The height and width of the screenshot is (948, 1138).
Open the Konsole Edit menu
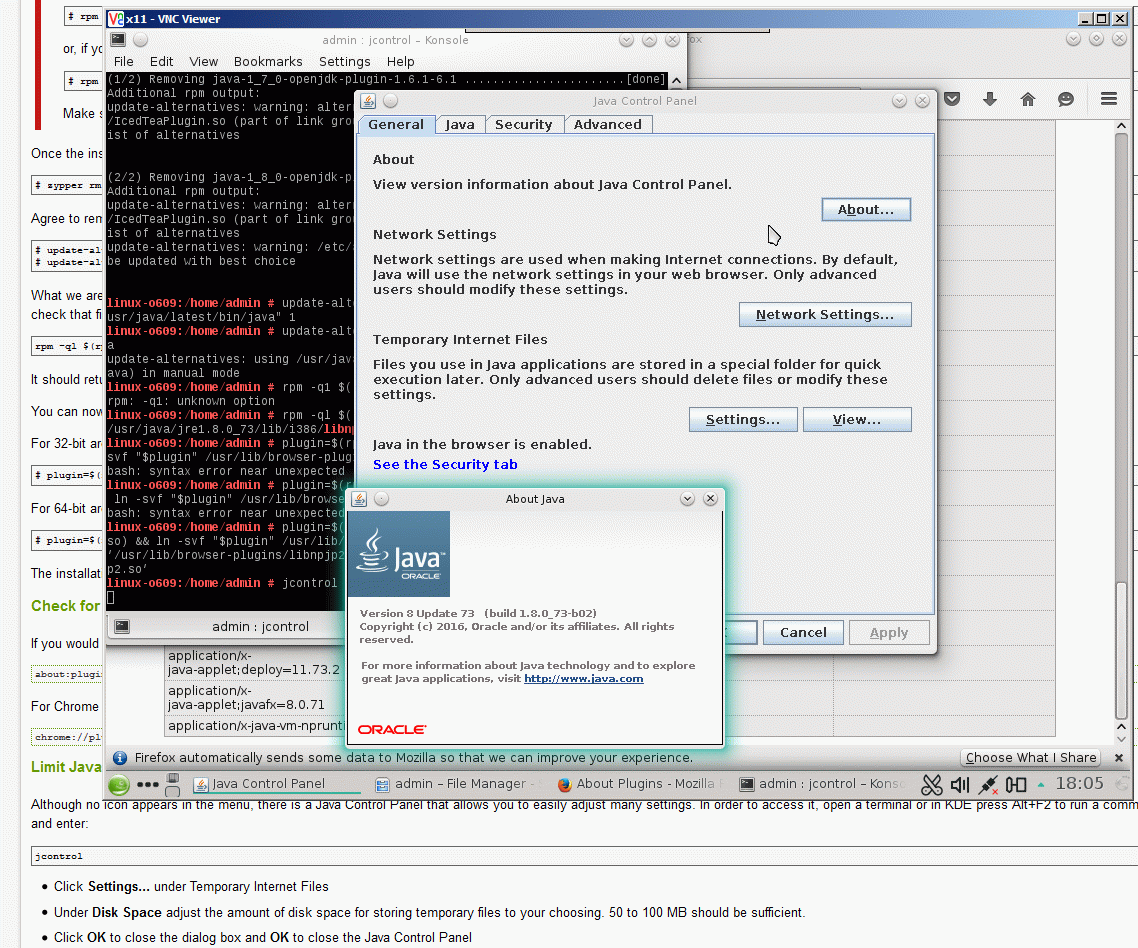tap(161, 62)
